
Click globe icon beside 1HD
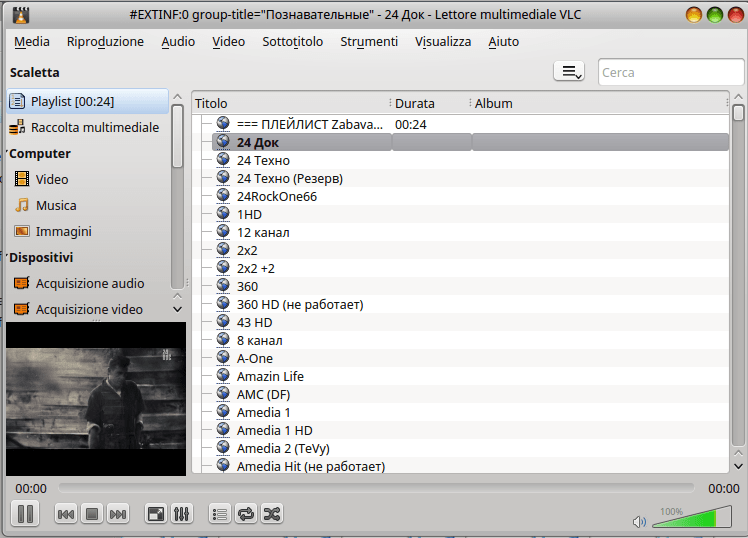223,213
